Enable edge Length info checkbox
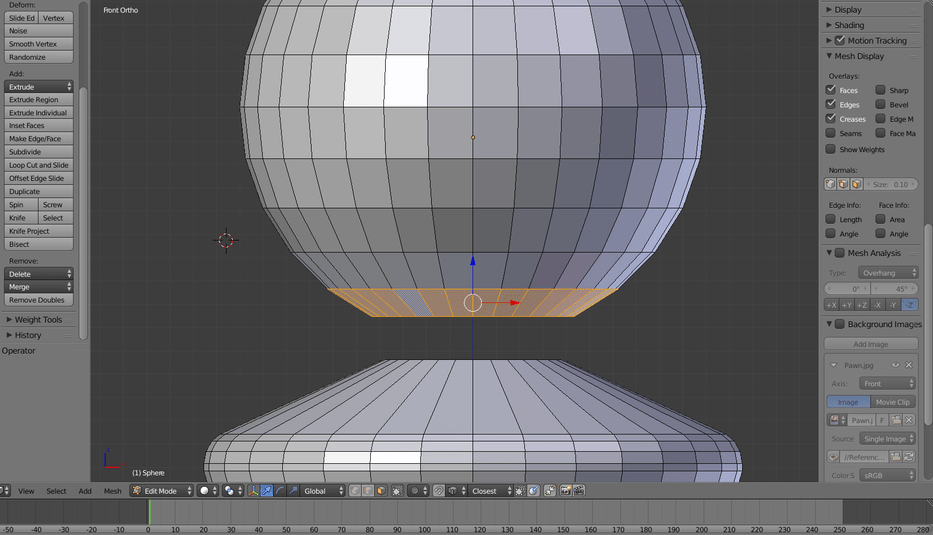933x535 pixels. pos(830,219)
